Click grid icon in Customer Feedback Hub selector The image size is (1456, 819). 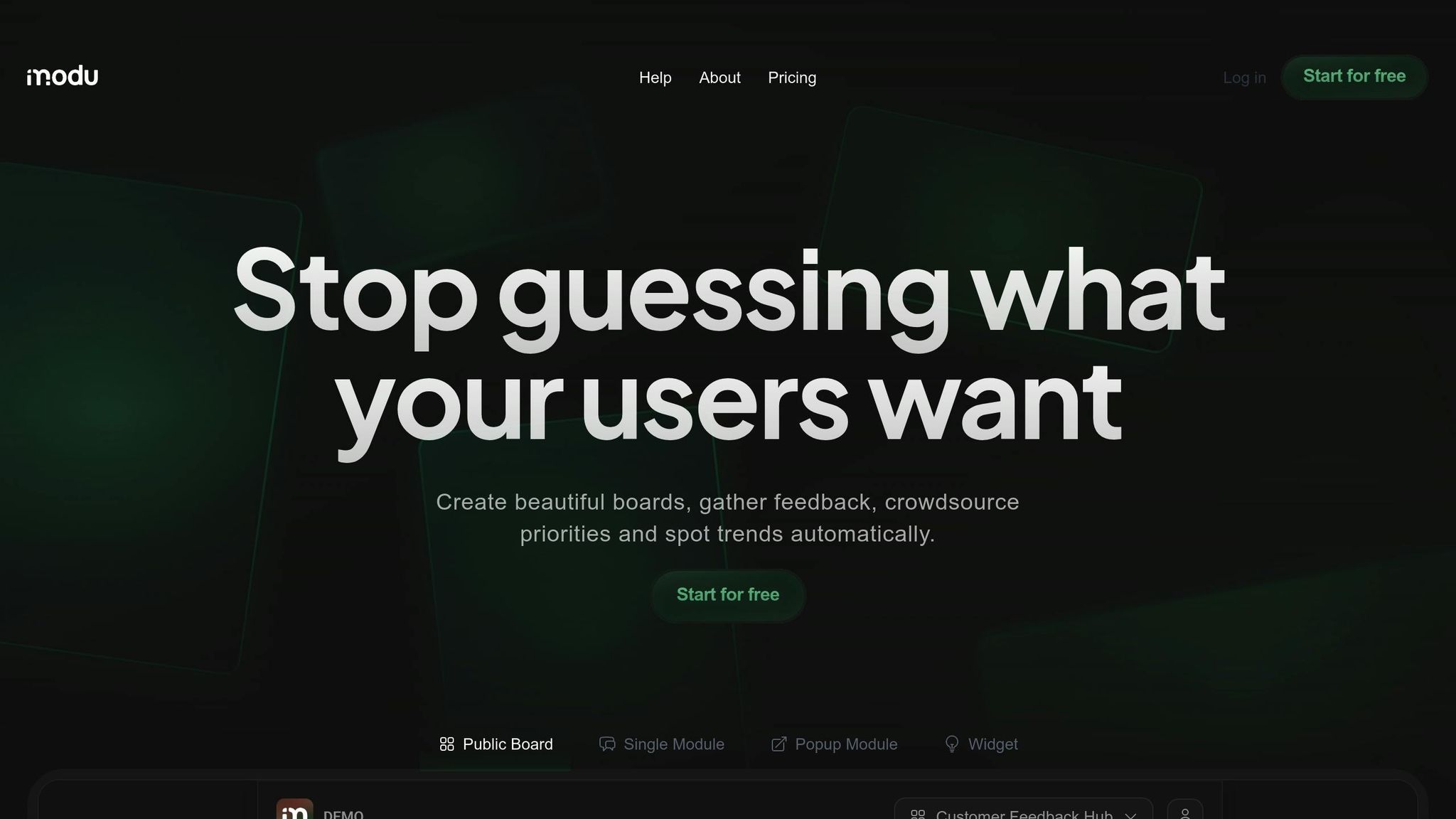(x=918, y=814)
